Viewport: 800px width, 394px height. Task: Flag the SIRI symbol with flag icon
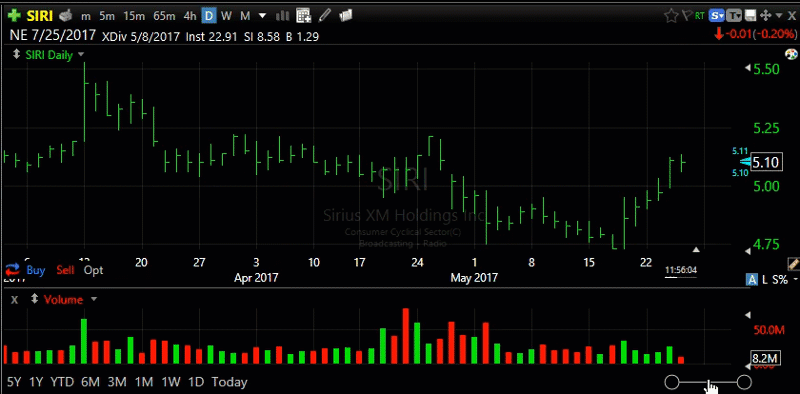coord(687,16)
